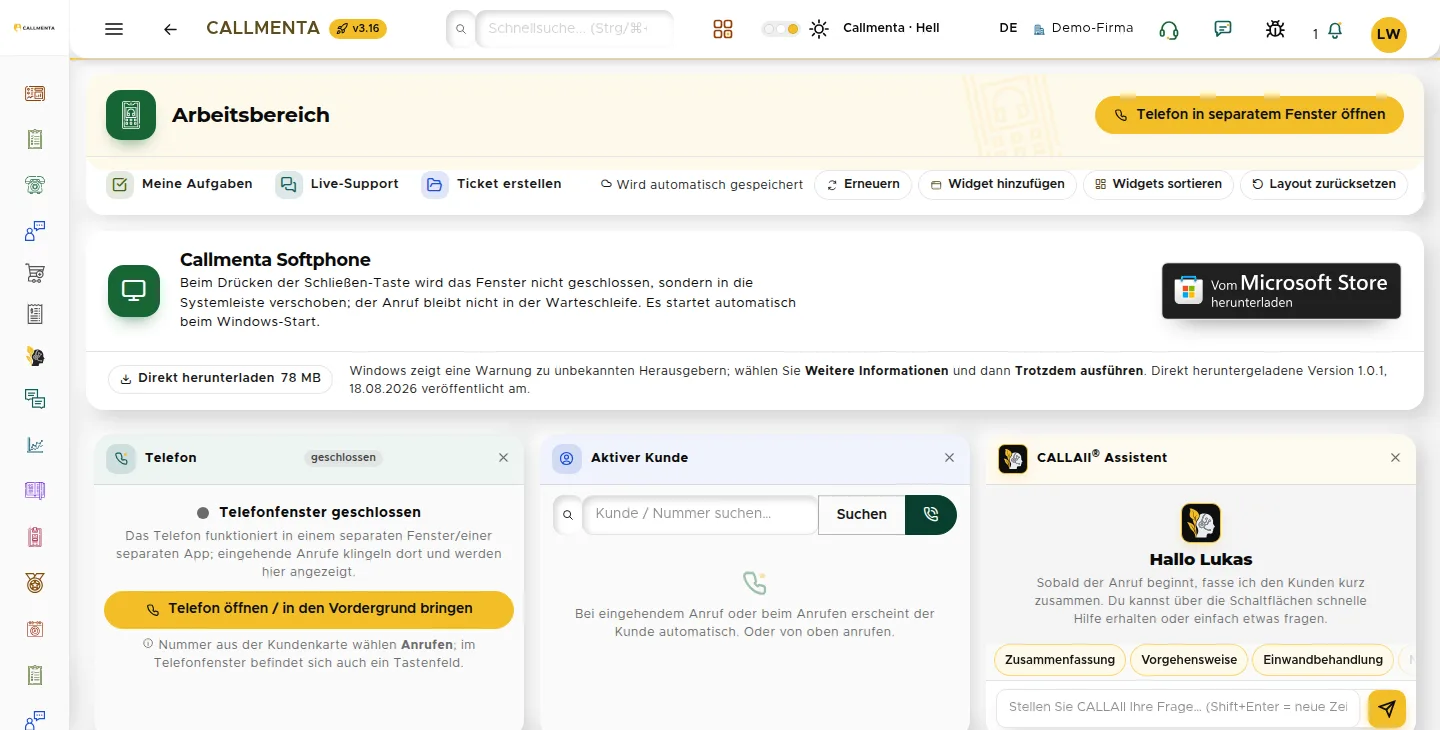Click the Erneuern button
Viewport: 1440px width, 730px height.
pyautogui.click(x=863, y=184)
